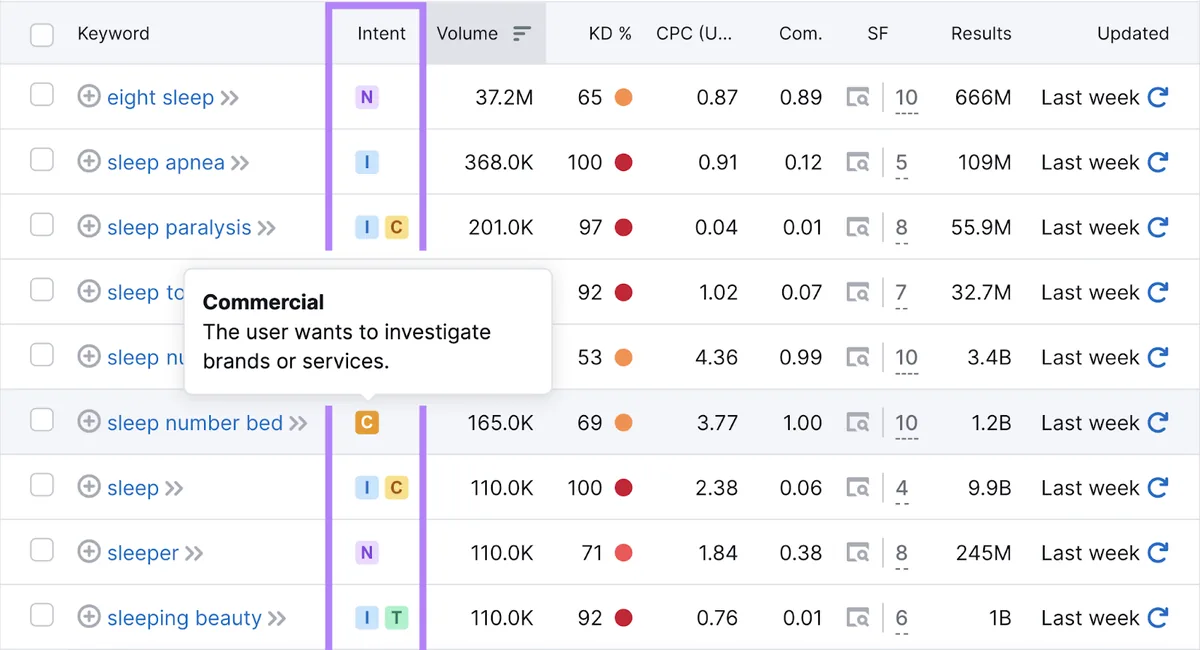Click volume value 37.2M
Screen dimensions: 1200x650
(504, 97)
